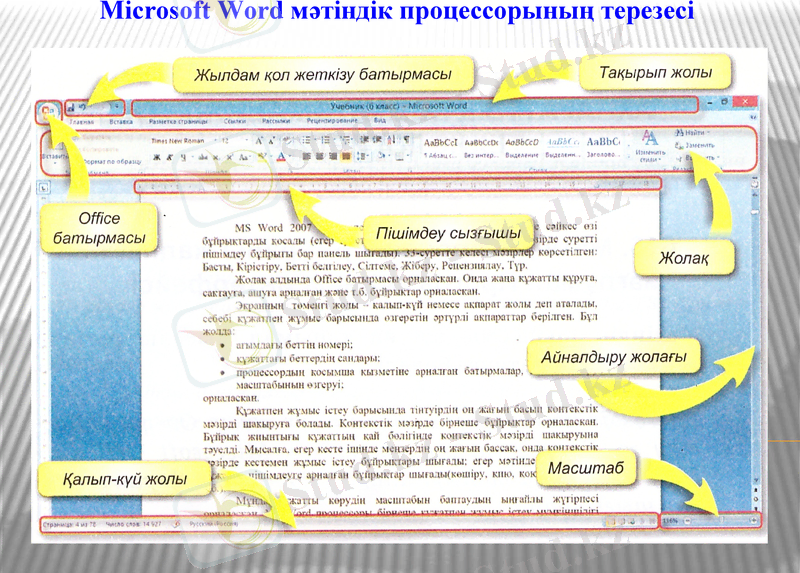The image size is (800, 573).
Task: Open the Разметка страницы tab
Action: 178,122
